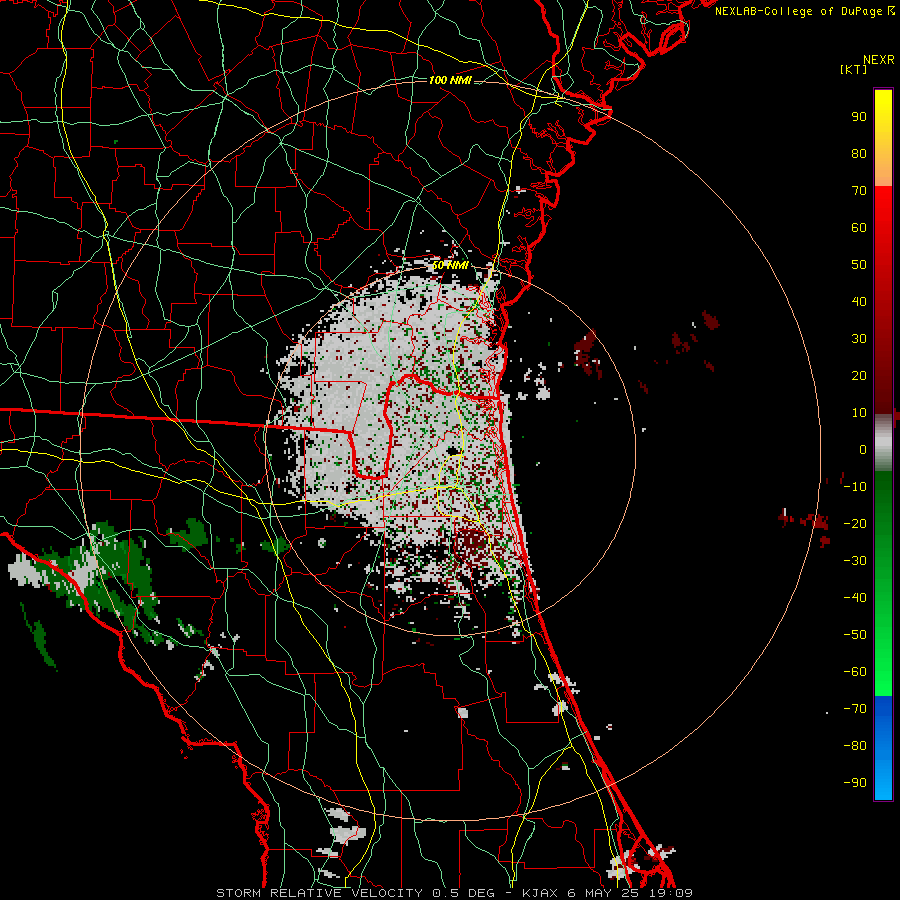This screenshot has width=900, height=900.
Task: Click the [KT] units label
Action: tap(853, 69)
